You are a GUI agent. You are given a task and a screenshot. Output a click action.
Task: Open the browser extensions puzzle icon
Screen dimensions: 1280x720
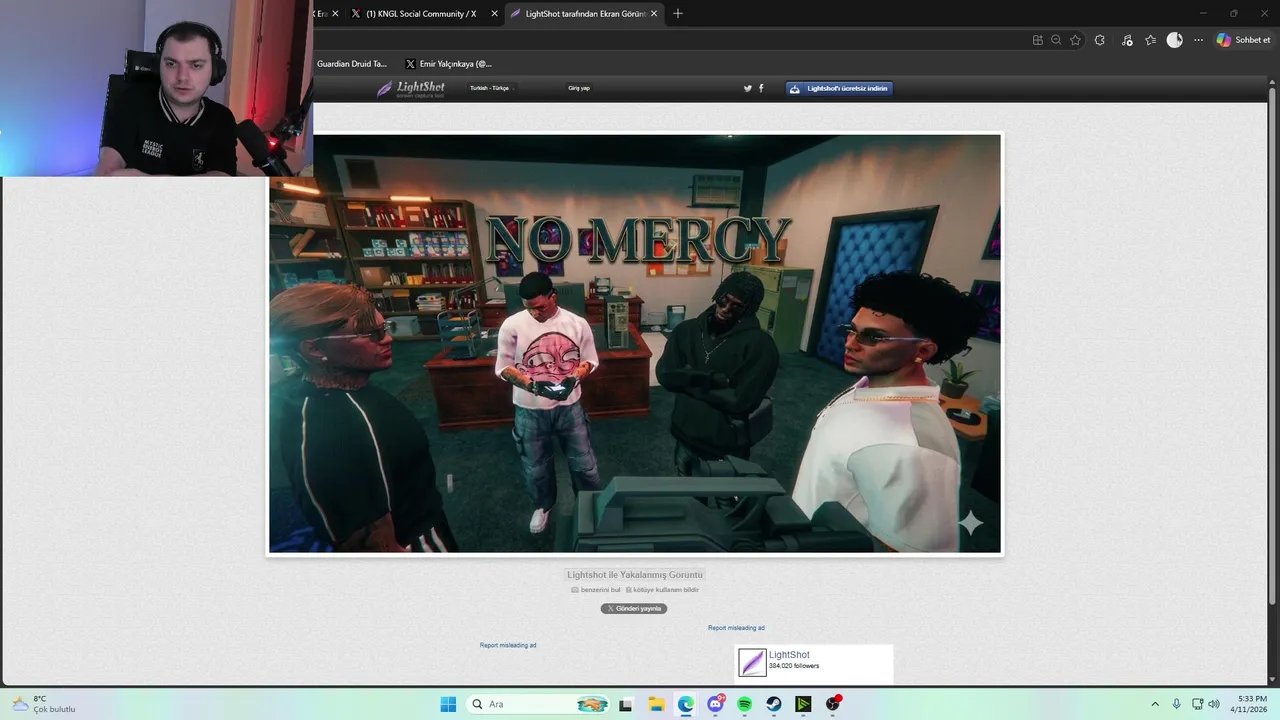pos(1100,40)
